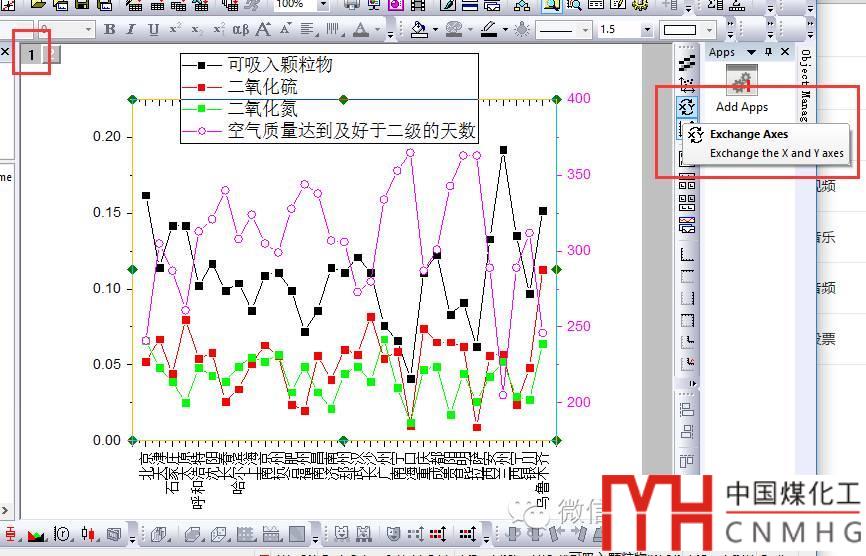
Task: Click the fill color paint bucket icon
Action: pyautogui.click(x=419, y=30)
